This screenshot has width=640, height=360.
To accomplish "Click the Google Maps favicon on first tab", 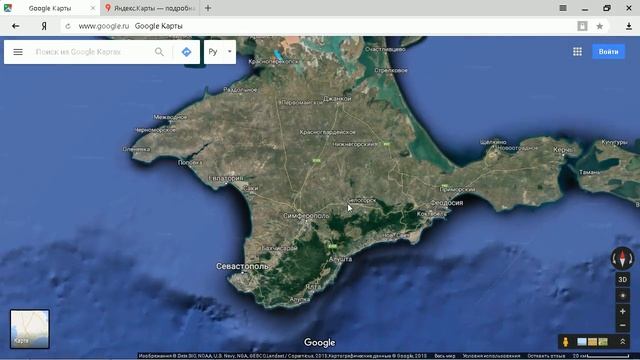I will tap(8, 8).
